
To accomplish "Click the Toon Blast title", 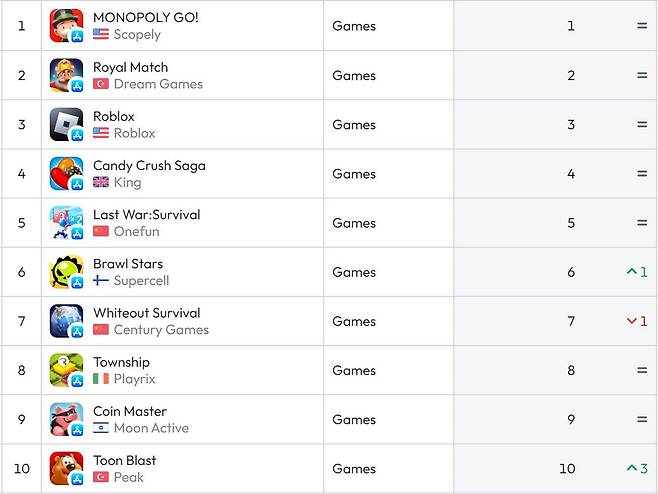I will (x=125, y=460).
